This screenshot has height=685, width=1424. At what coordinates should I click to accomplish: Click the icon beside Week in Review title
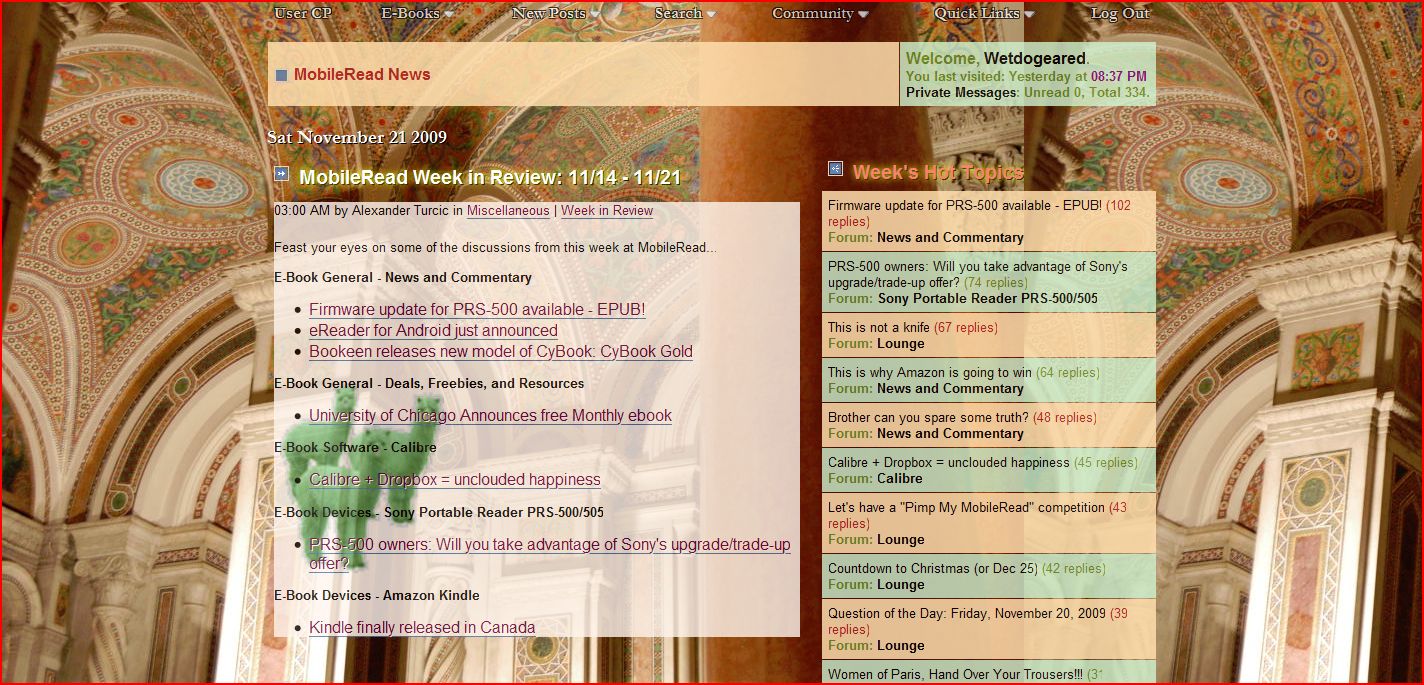point(282,174)
